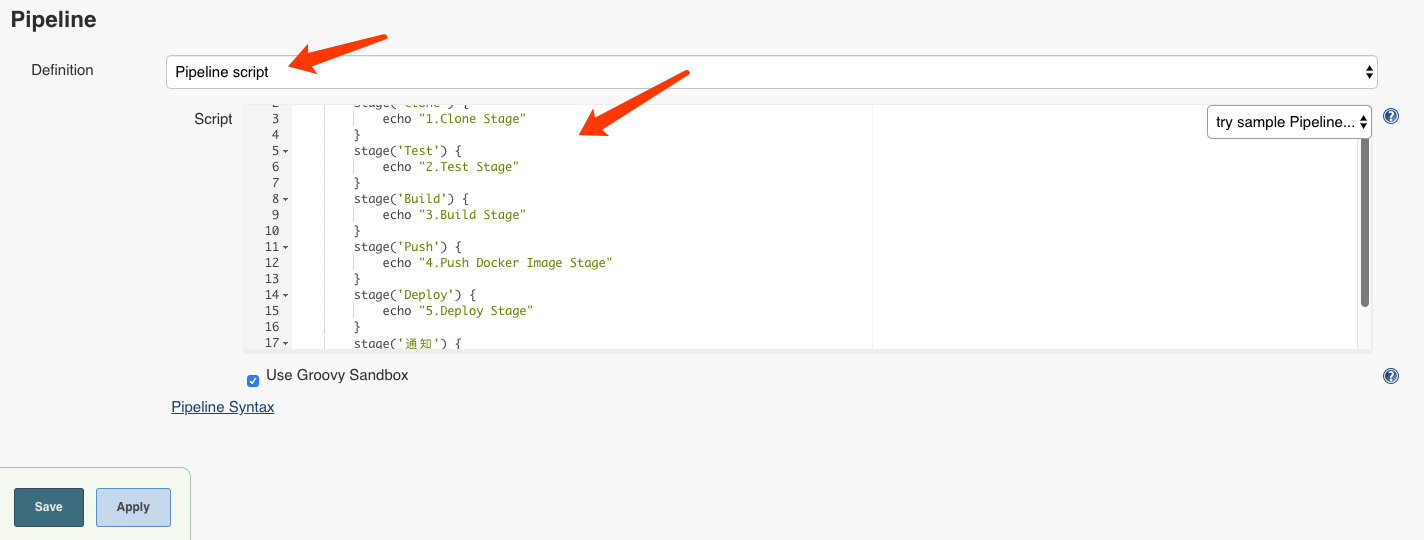1424x540 pixels.
Task: Click the script editor vertical scrollbar
Action: (1364, 220)
